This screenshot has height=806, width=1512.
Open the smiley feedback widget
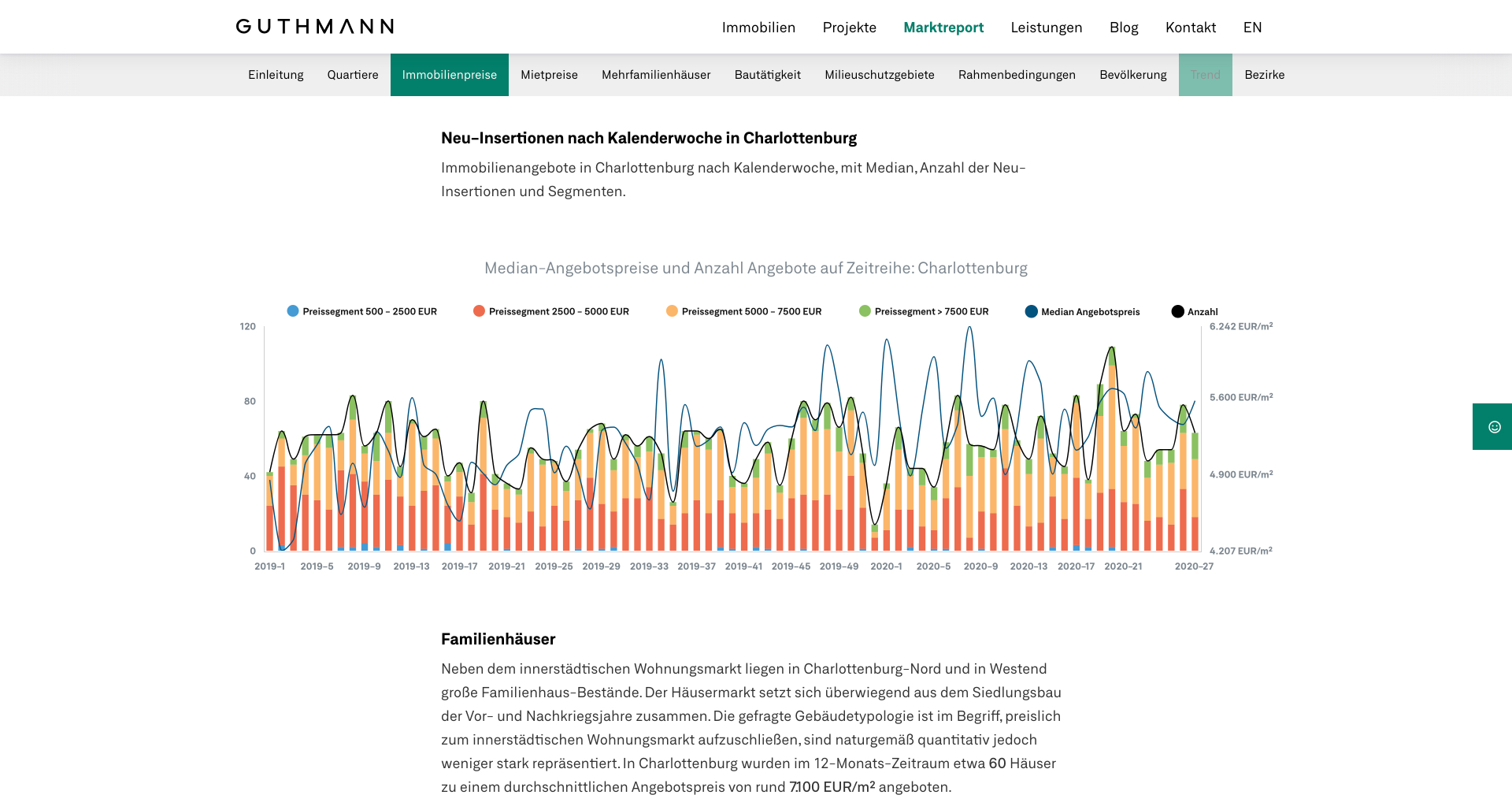[1494, 427]
